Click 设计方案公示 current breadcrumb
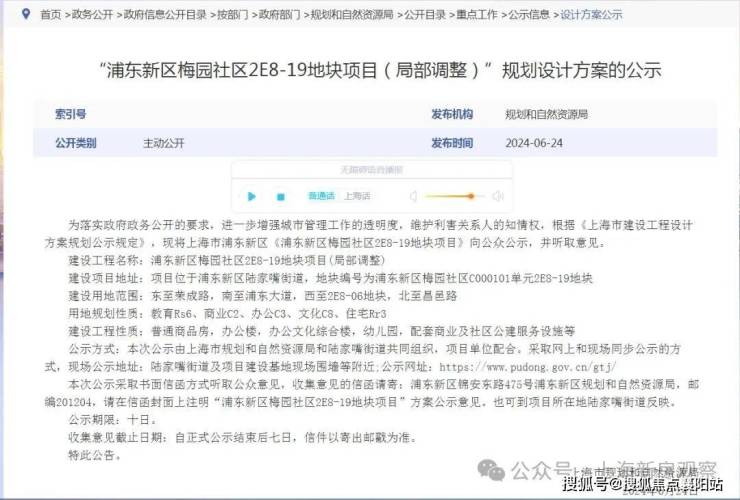The image size is (740, 500). pos(591,15)
